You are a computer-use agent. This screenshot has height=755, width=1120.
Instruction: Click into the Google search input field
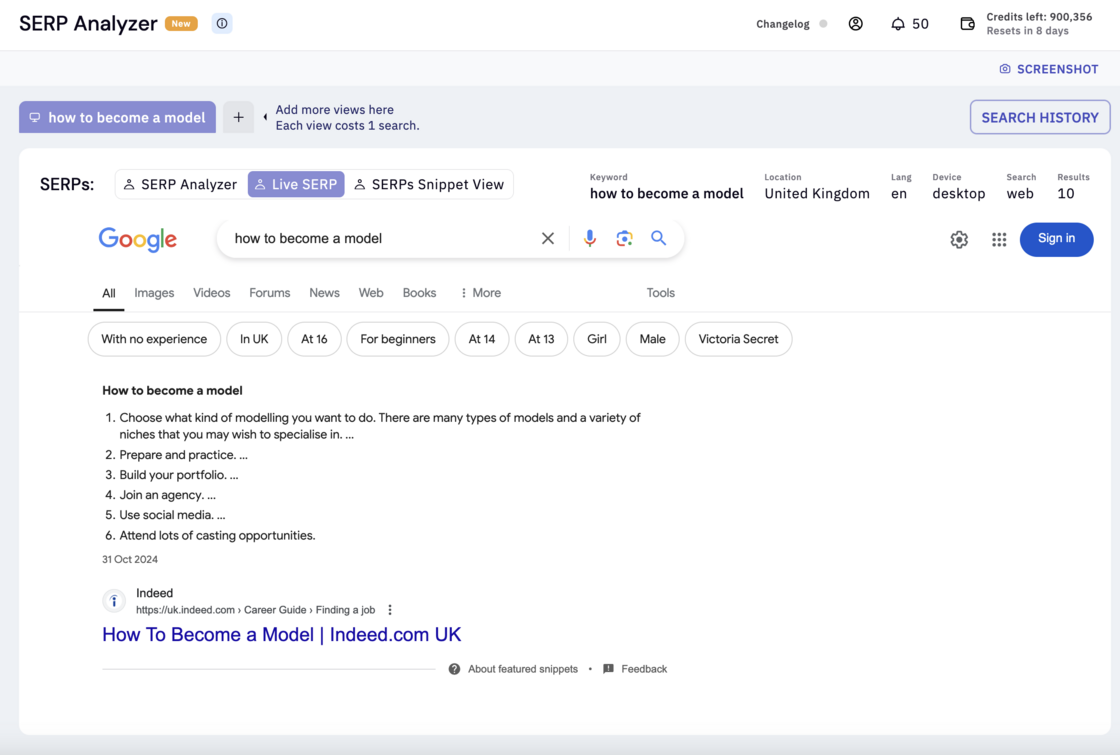pos(382,239)
